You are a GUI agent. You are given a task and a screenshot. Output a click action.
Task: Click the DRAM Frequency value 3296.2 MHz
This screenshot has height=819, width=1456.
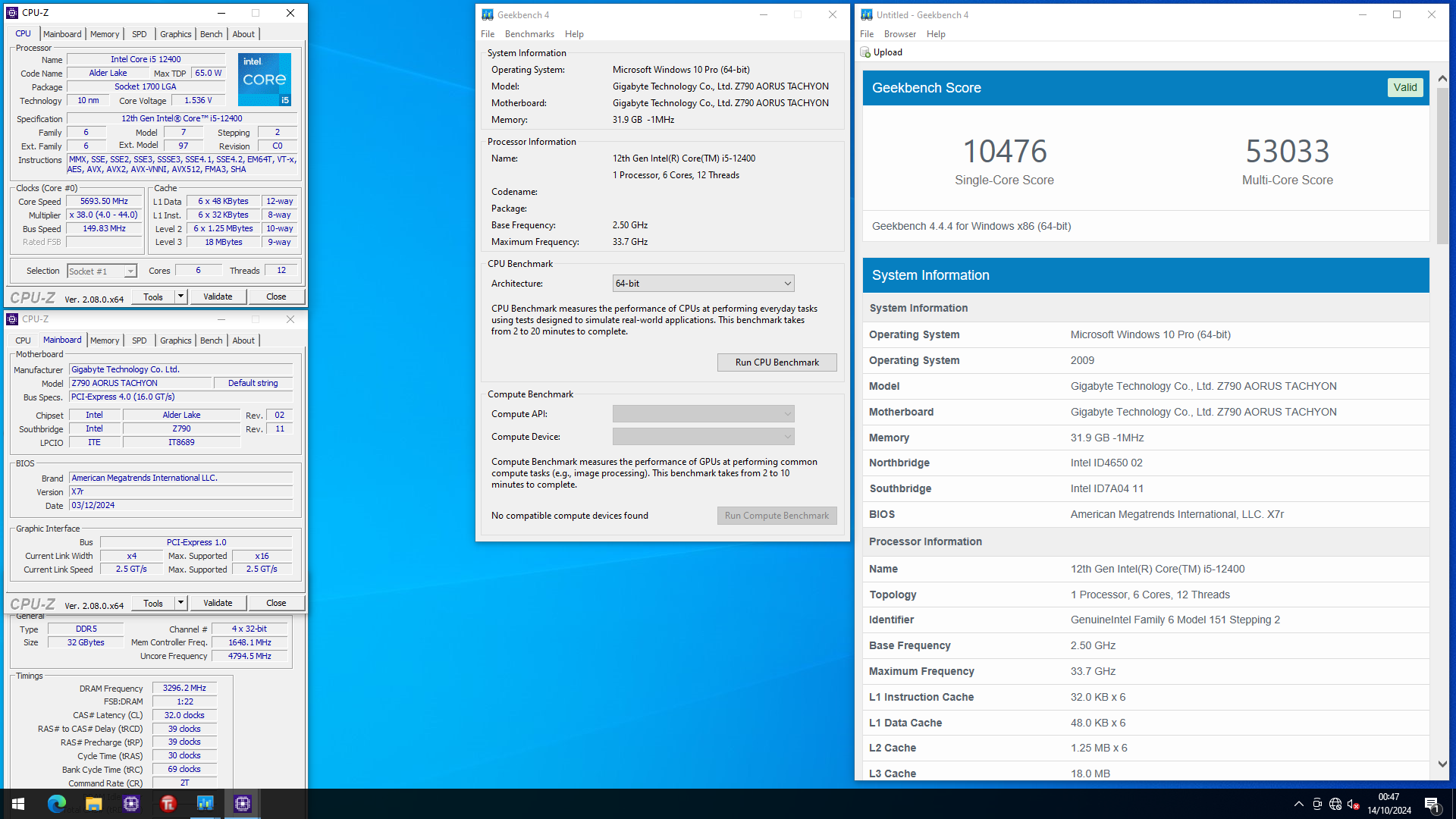tap(184, 689)
